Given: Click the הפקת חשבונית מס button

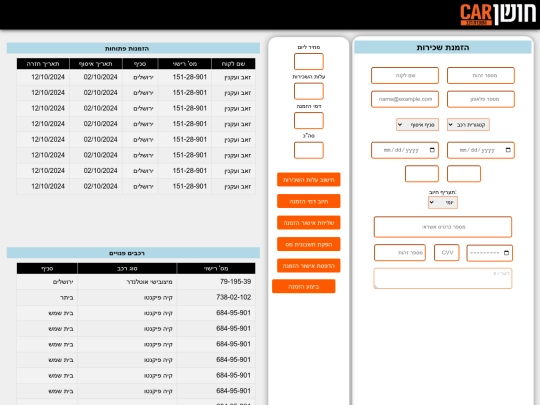Looking at the screenshot, I should coord(309,244).
